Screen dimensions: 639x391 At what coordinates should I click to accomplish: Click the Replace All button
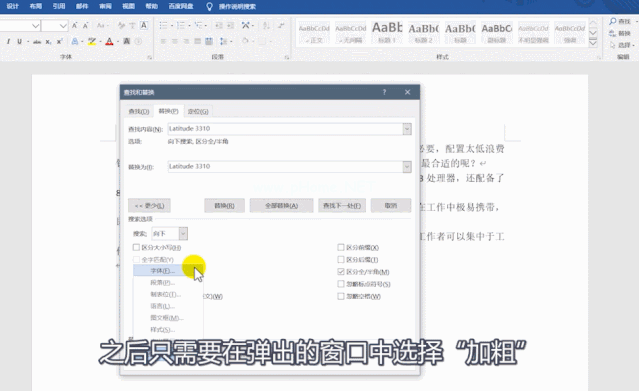(x=282, y=205)
